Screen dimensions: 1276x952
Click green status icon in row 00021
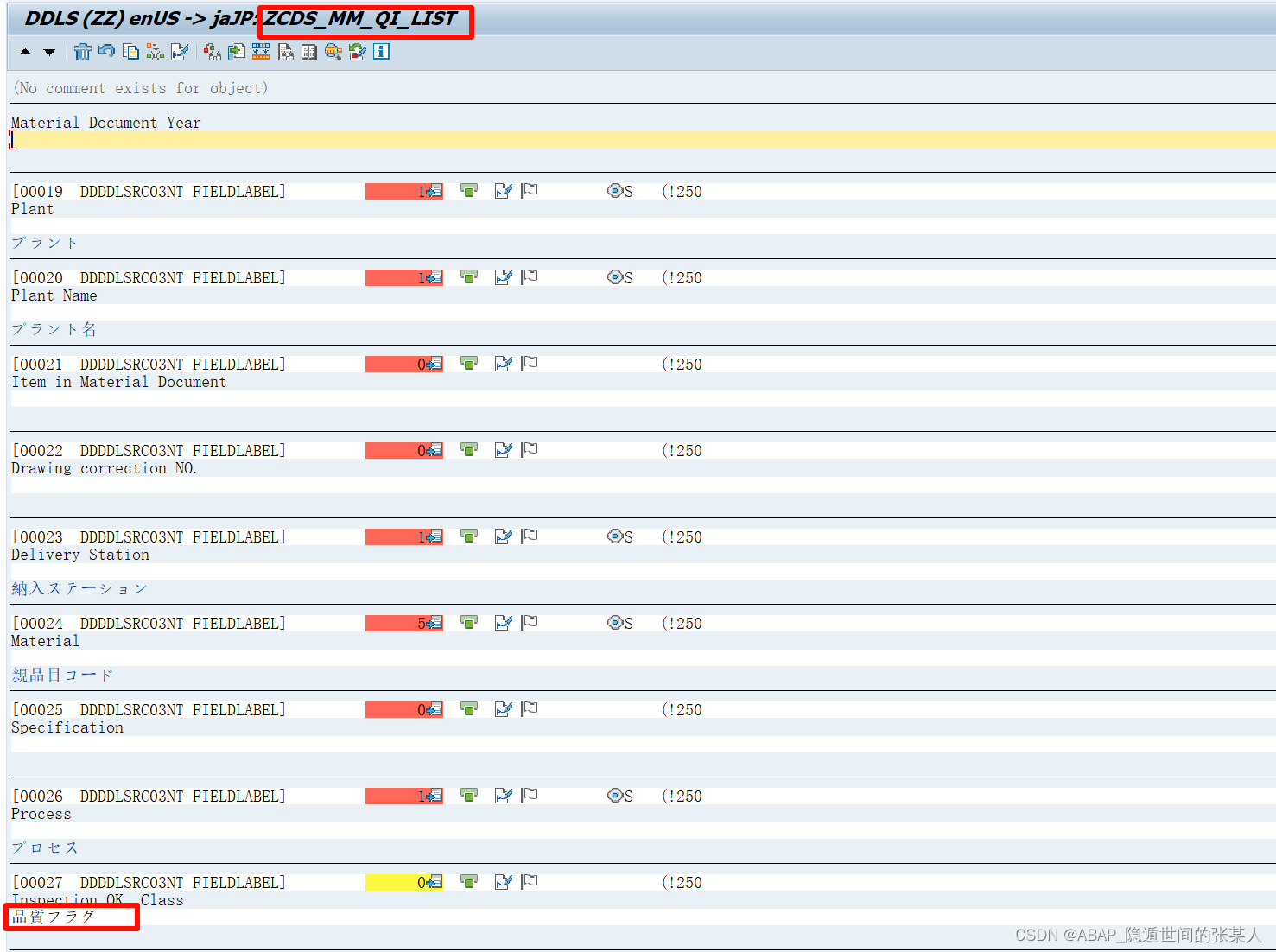click(x=469, y=364)
